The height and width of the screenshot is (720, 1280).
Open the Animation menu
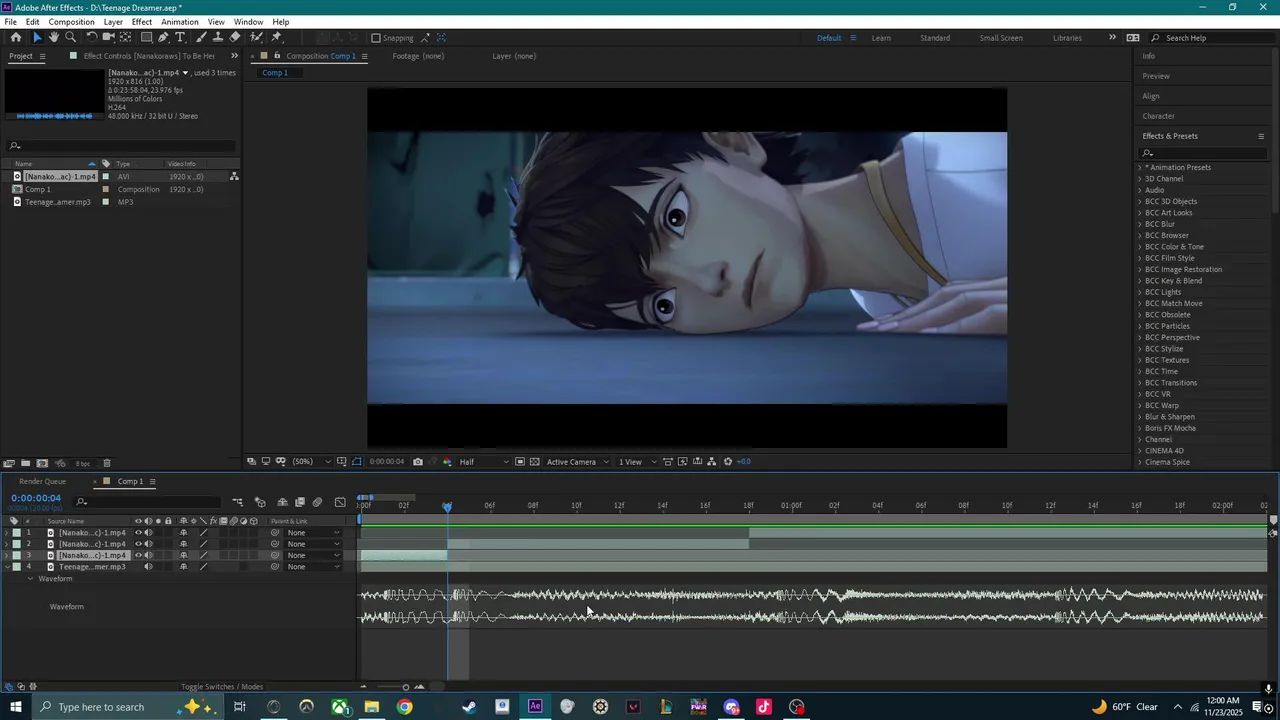[180, 22]
